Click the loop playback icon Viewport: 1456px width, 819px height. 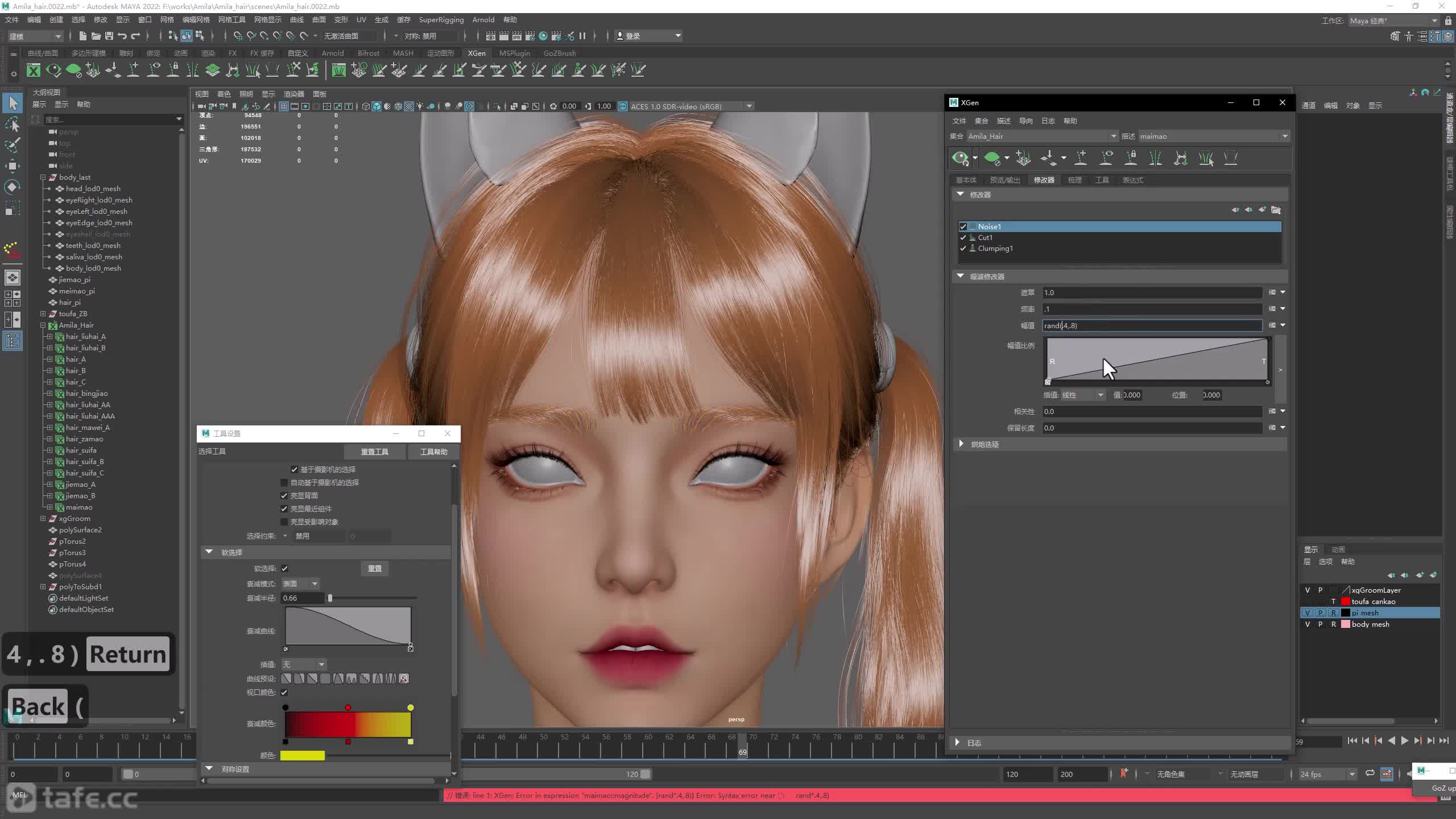pyautogui.click(x=1370, y=773)
